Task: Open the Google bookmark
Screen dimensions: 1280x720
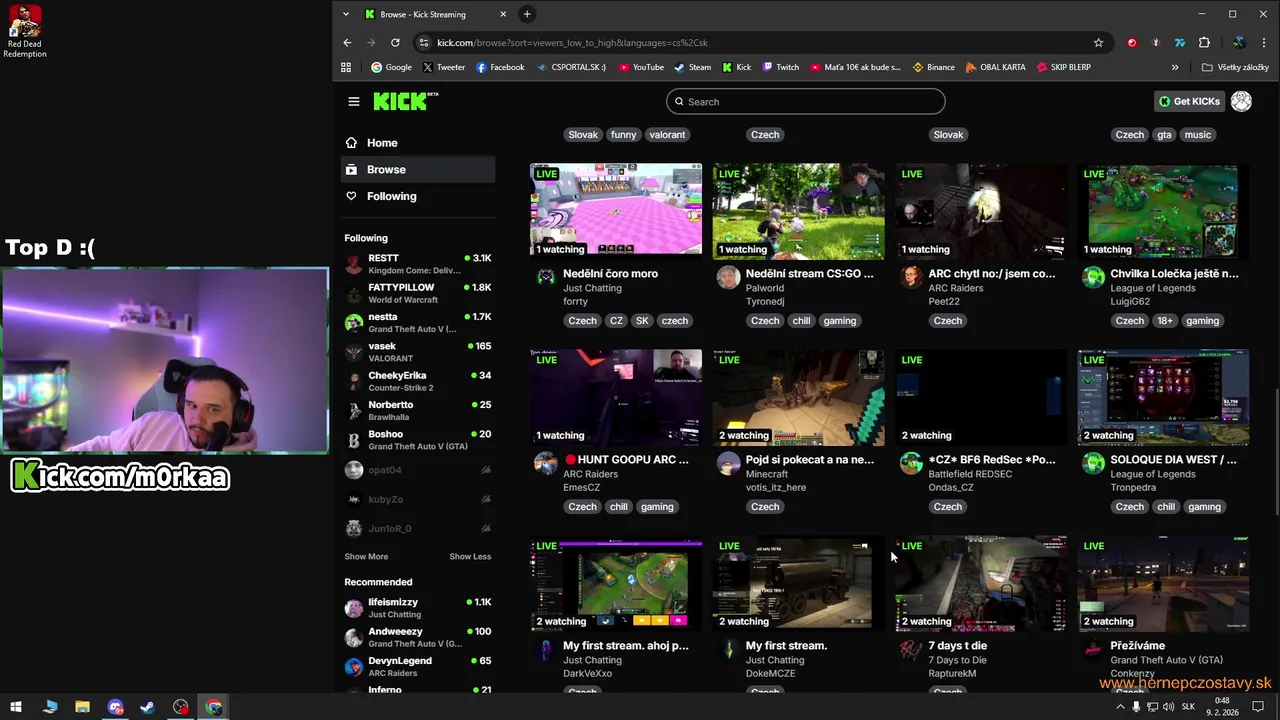Action: (x=391, y=67)
